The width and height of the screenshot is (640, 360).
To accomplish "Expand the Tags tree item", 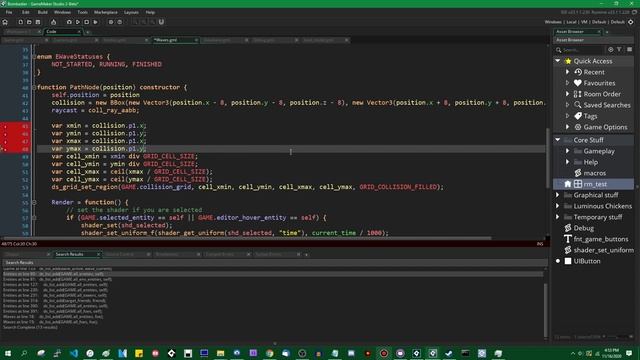I will point(567,116).
